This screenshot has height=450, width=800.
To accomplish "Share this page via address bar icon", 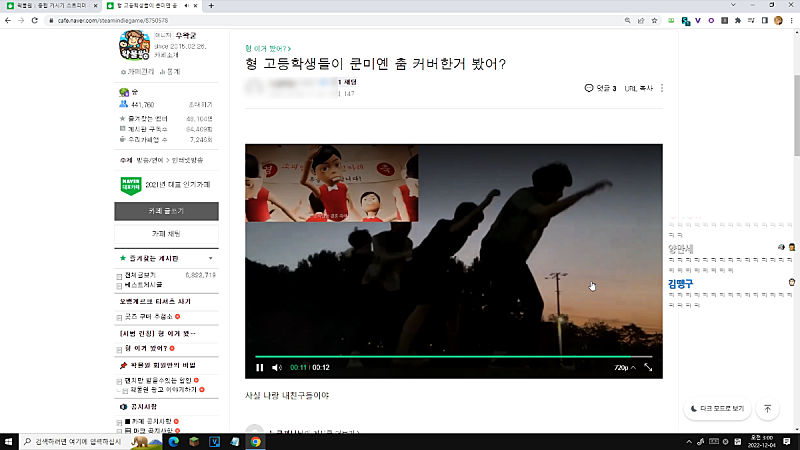I will (641, 20).
